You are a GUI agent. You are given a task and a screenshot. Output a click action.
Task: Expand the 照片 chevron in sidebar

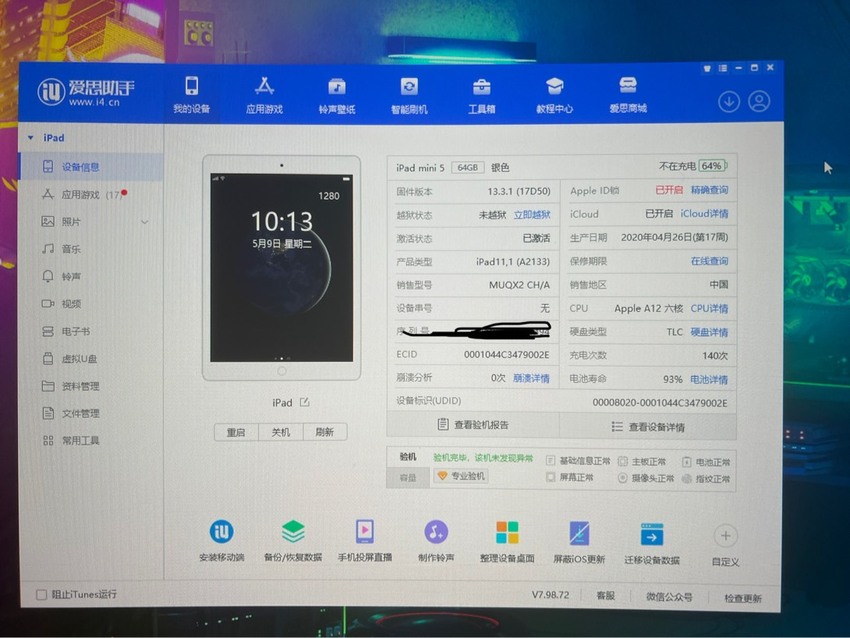click(145, 222)
